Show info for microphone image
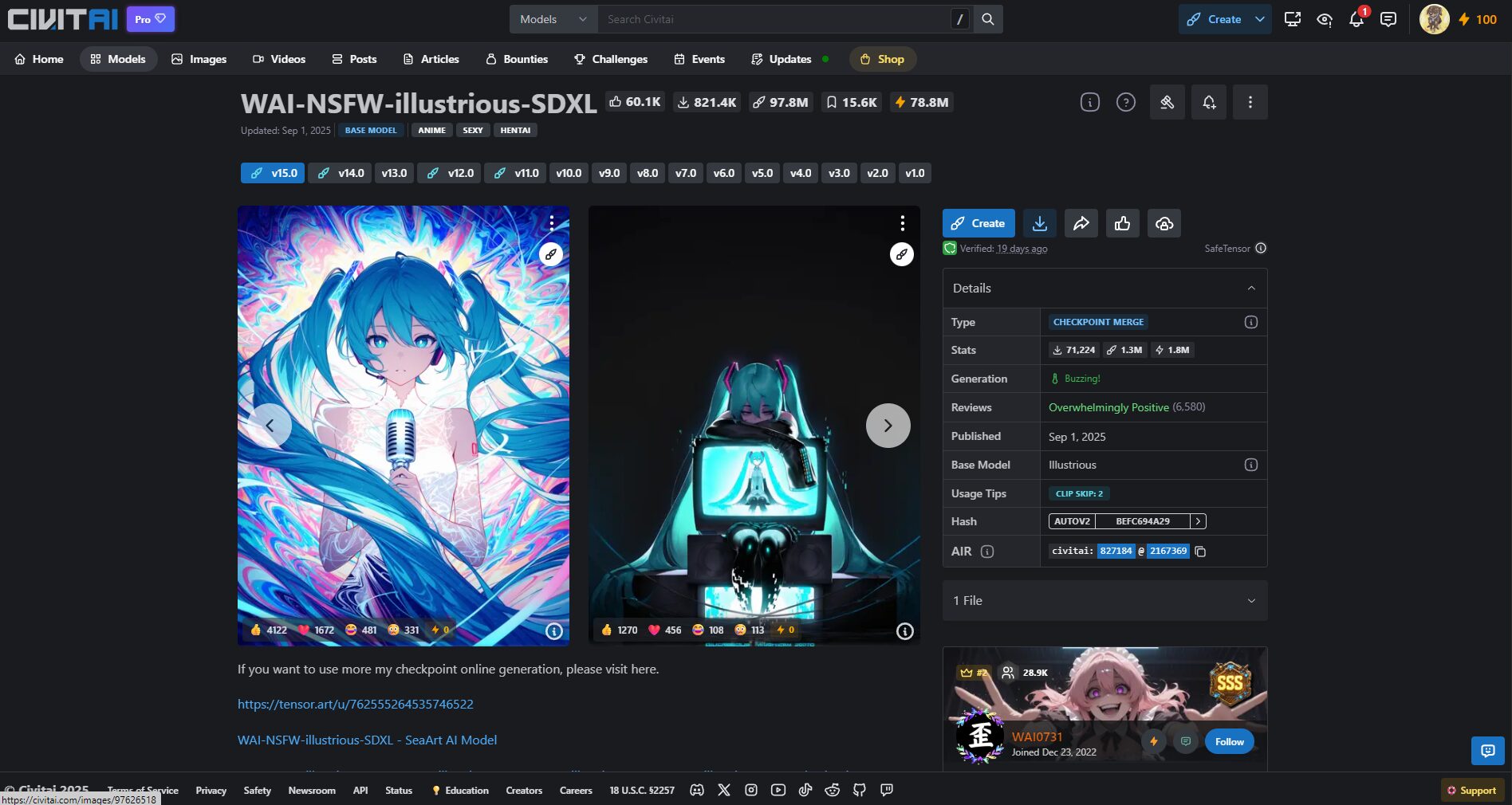Viewport: 1512px width, 805px height. click(x=553, y=631)
